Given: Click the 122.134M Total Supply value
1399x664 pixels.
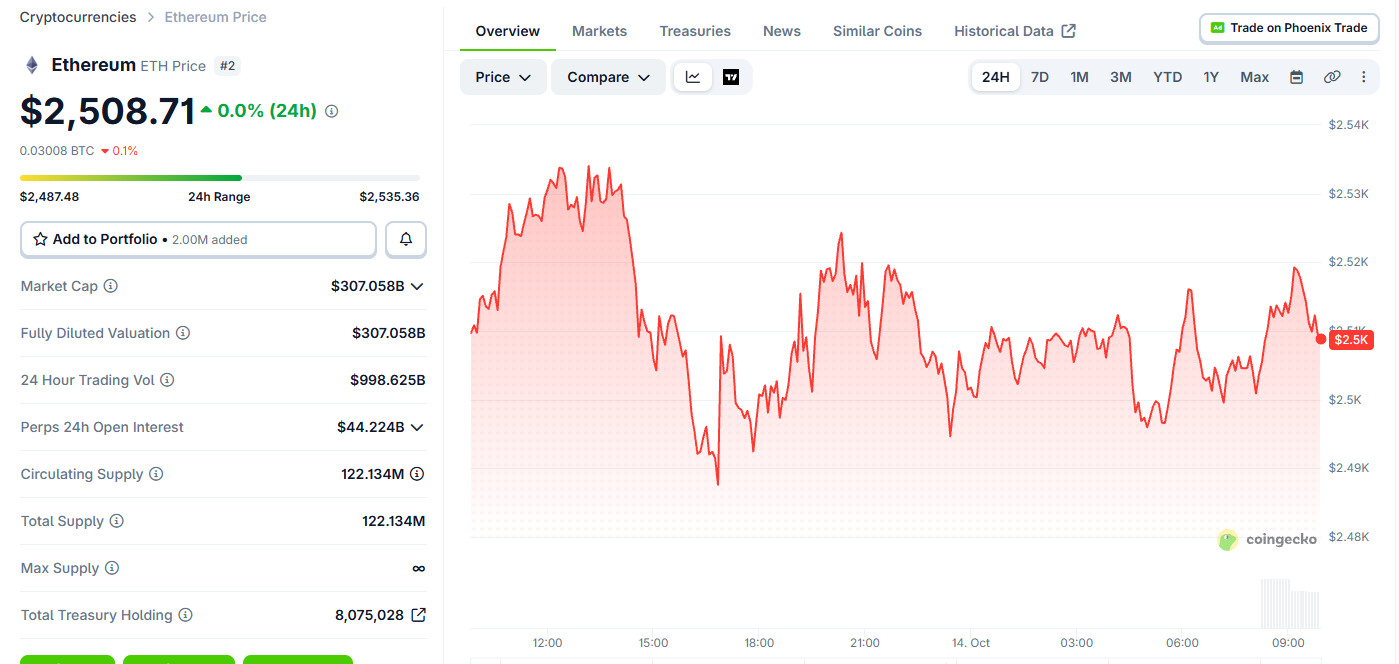Looking at the screenshot, I should 394,521.
